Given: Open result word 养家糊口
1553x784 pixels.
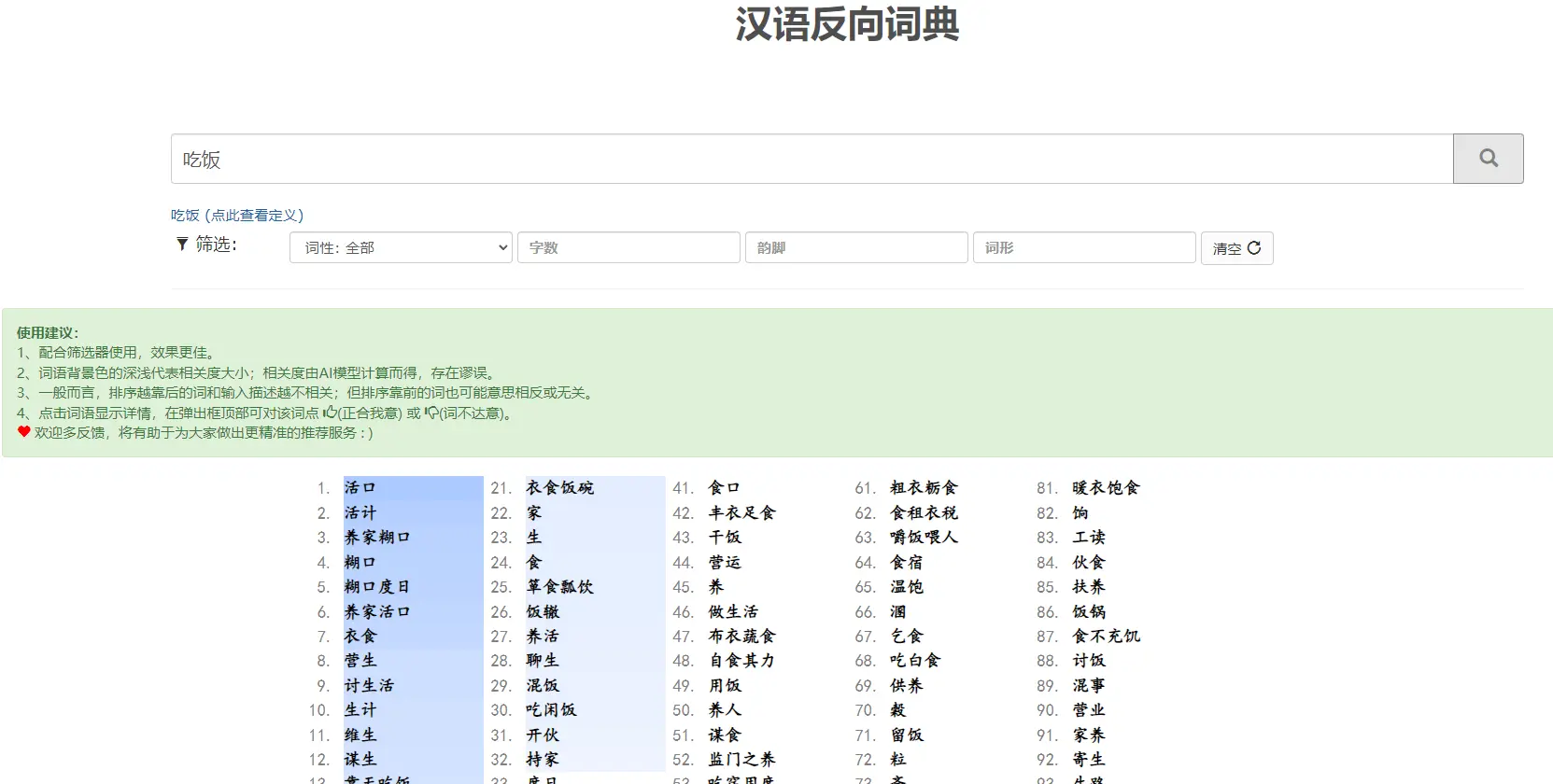Looking at the screenshot, I should pyautogui.click(x=377, y=538).
